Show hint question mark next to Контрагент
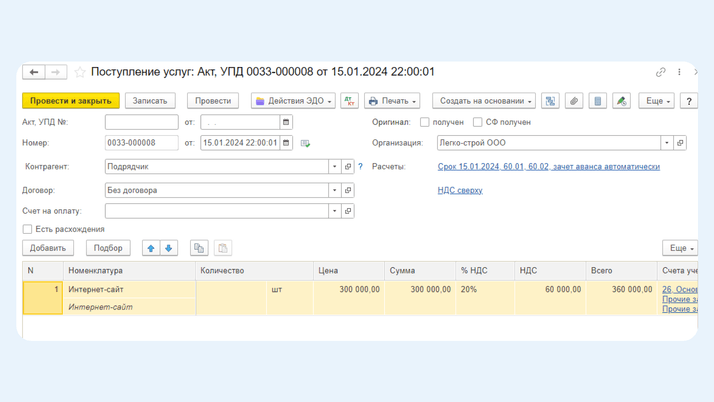The height and width of the screenshot is (402, 714). pyautogui.click(x=360, y=167)
